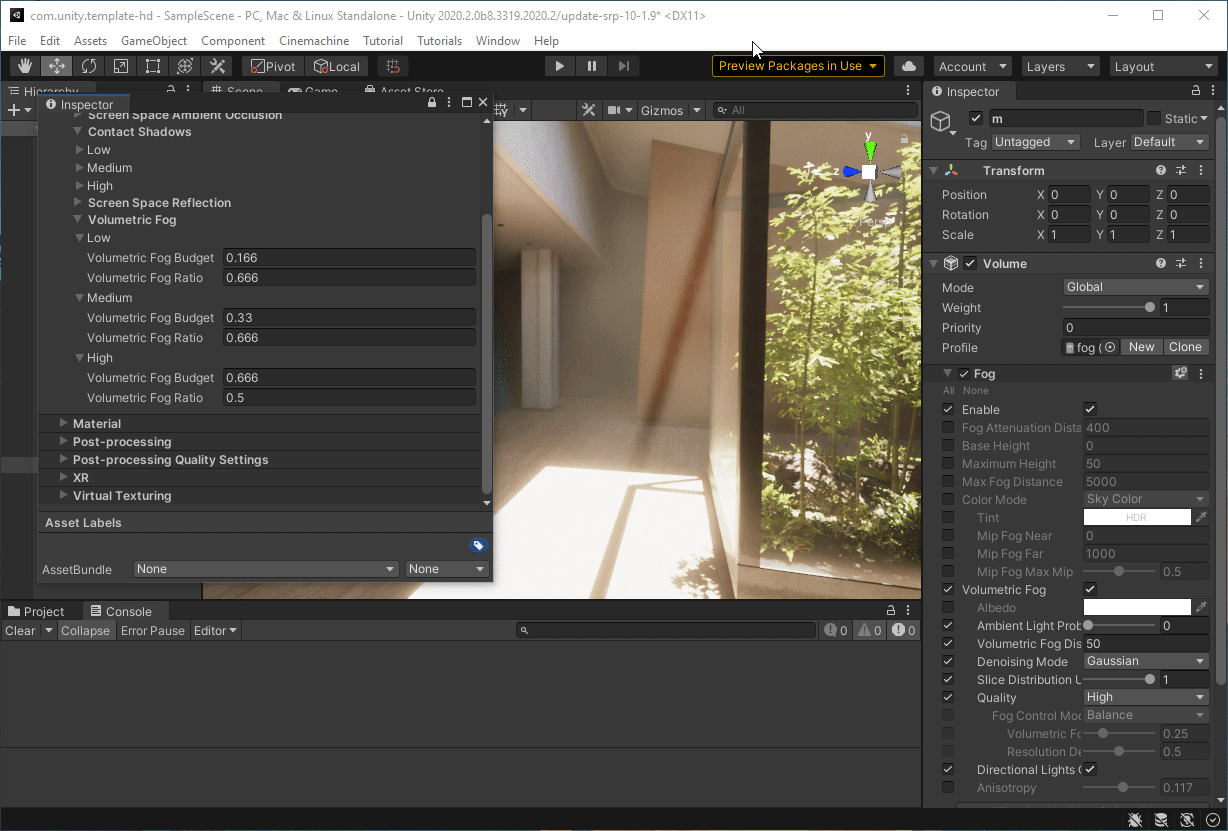The height and width of the screenshot is (831, 1228).
Task: Open profile object picker circle icon
Action: click(1110, 348)
